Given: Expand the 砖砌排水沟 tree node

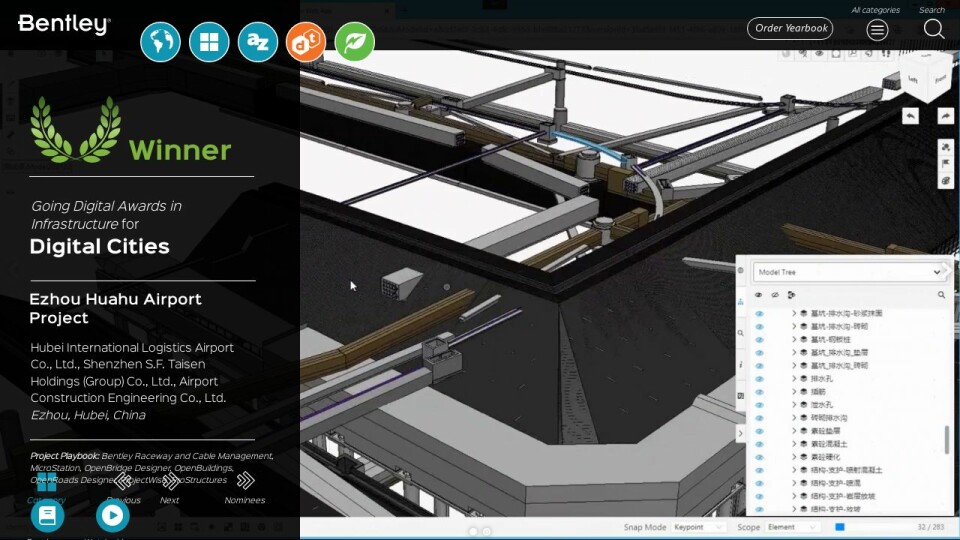Looking at the screenshot, I should click(x=794, y=418).
